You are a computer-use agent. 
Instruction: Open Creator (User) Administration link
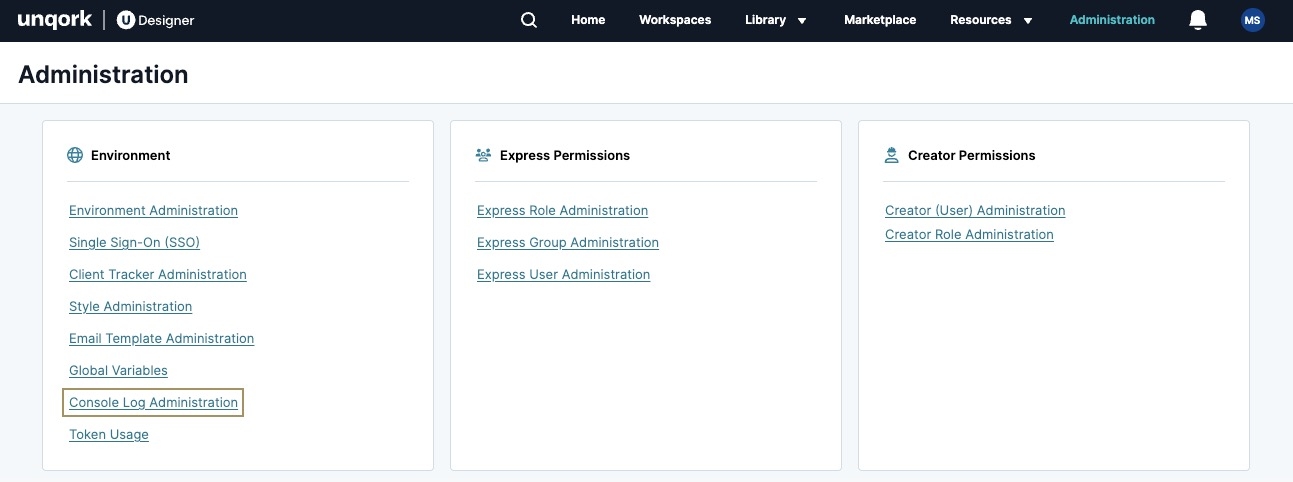click(x=975, y=211)
